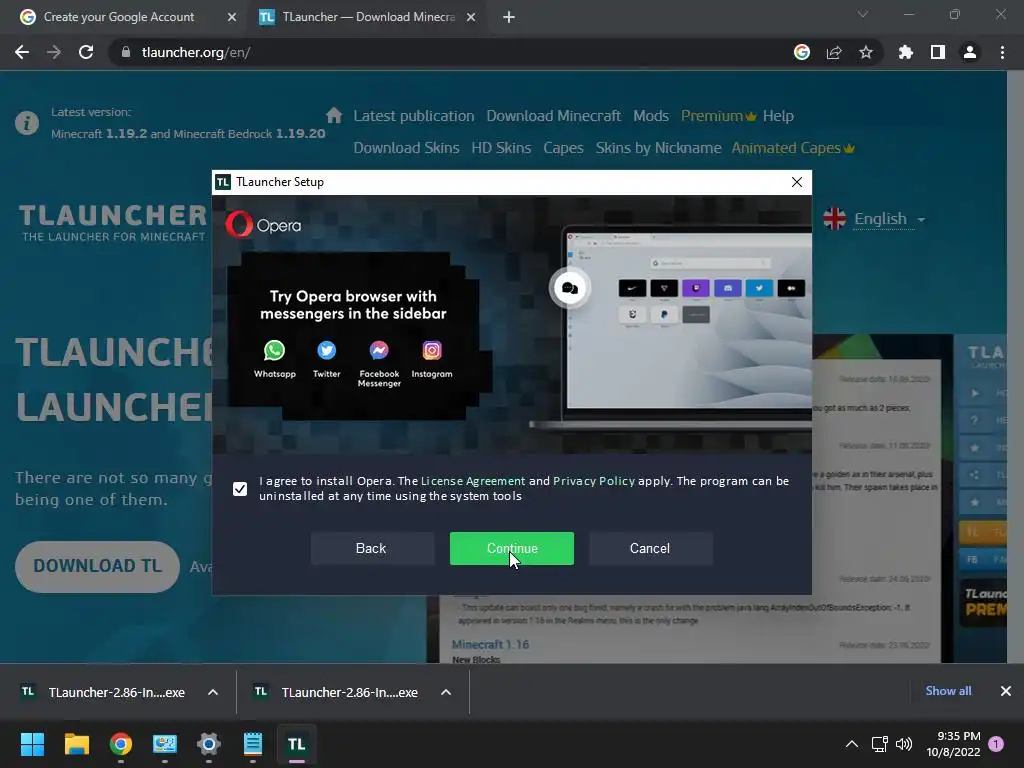Screen dimensions: 1024x768
Task: Click the info icon beside Latest version
Action: [27, 123]
